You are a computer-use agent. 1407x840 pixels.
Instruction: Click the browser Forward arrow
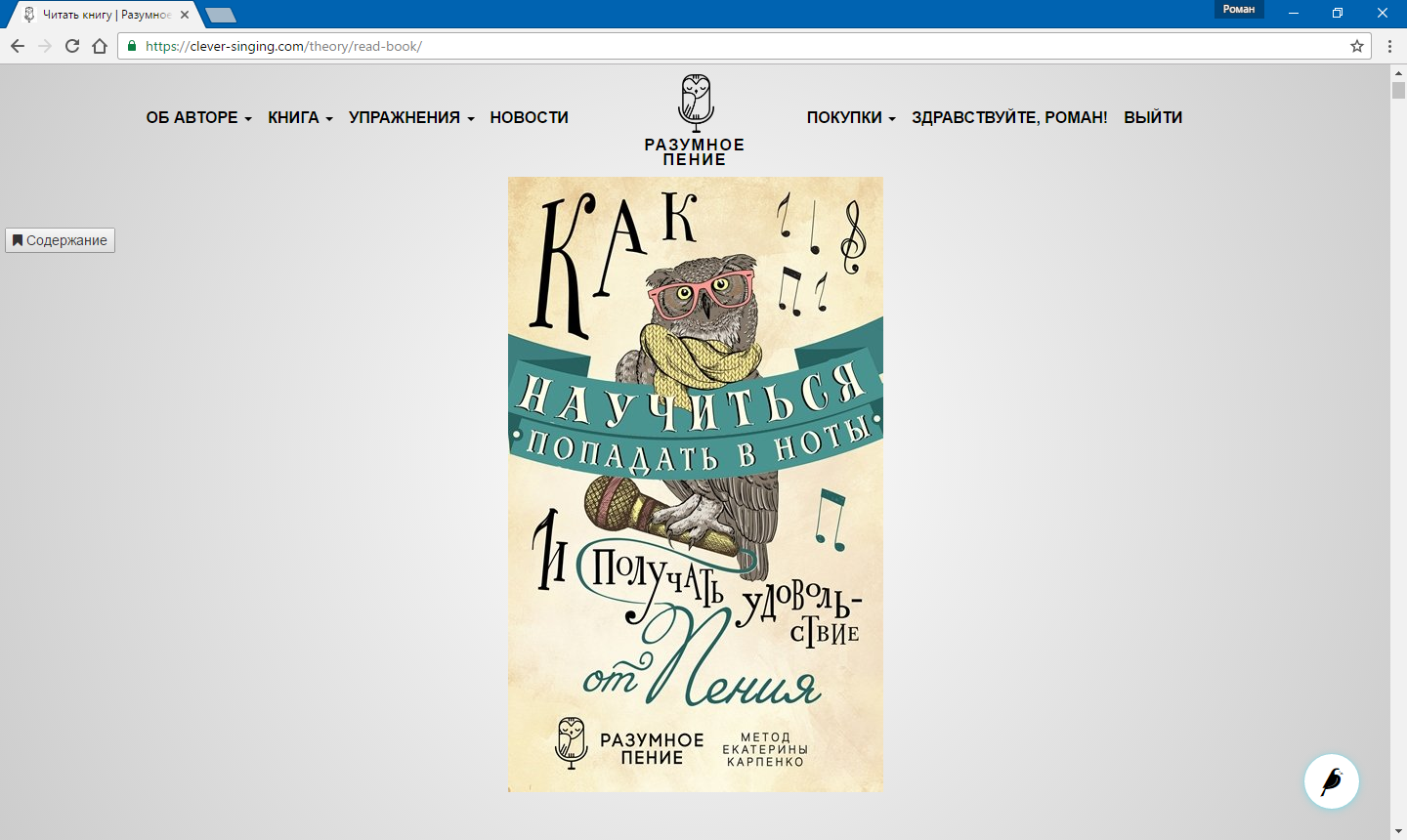pos(45,46)
